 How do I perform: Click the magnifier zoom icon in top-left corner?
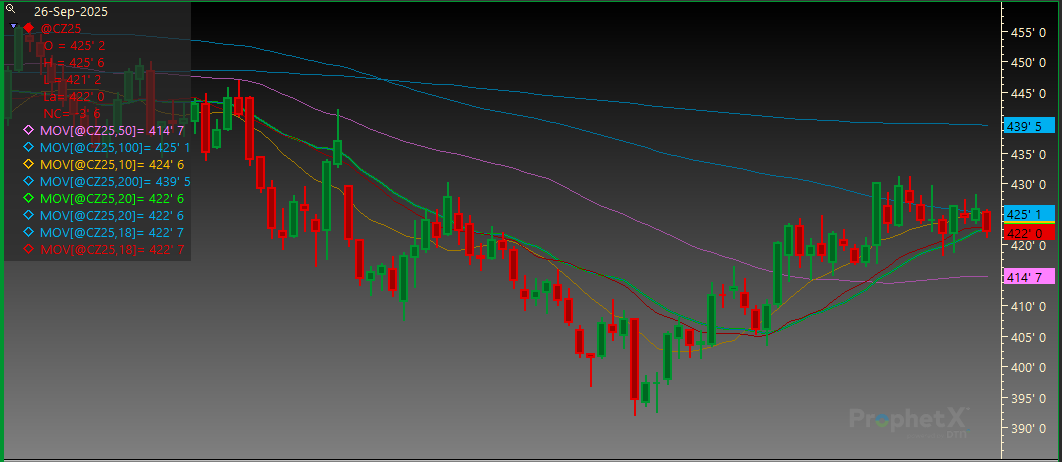click(10, 7)
